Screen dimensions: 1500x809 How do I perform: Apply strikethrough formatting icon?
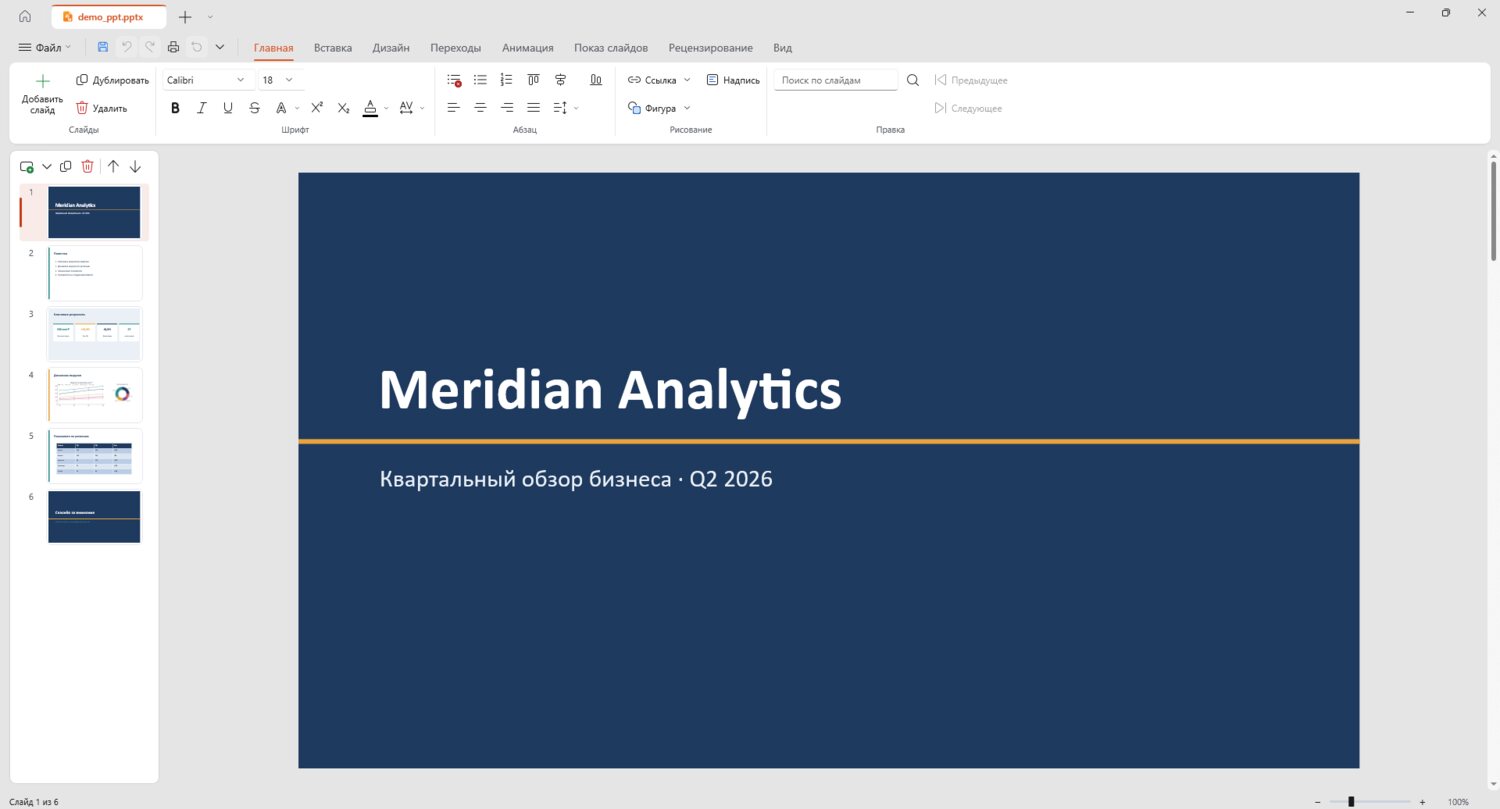(254, 108)
